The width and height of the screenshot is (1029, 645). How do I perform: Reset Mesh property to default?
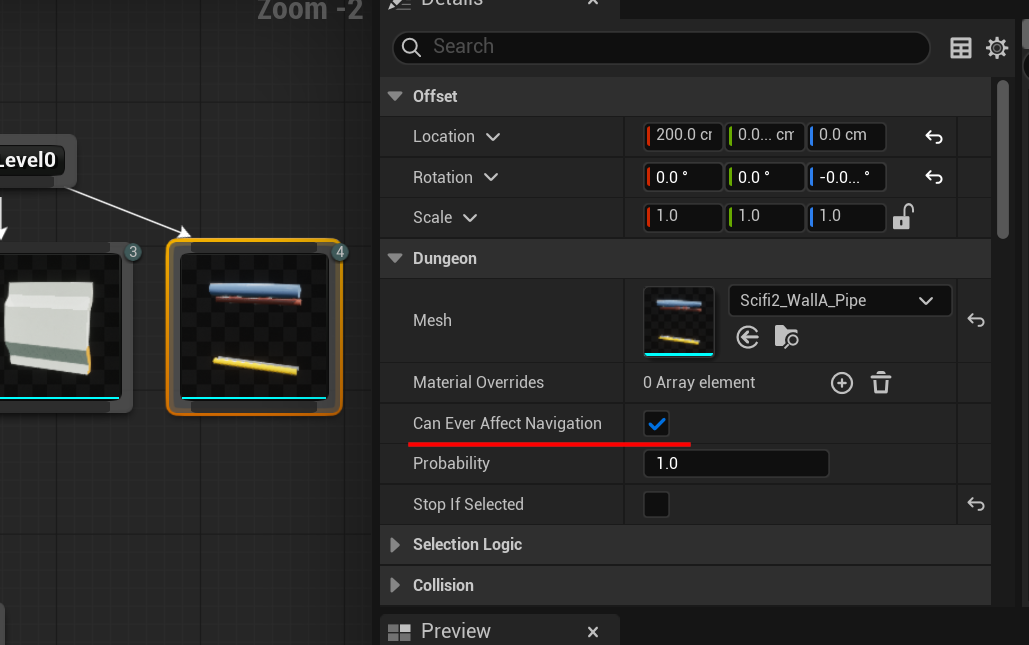pyautogui.click(x=976, y=321)
